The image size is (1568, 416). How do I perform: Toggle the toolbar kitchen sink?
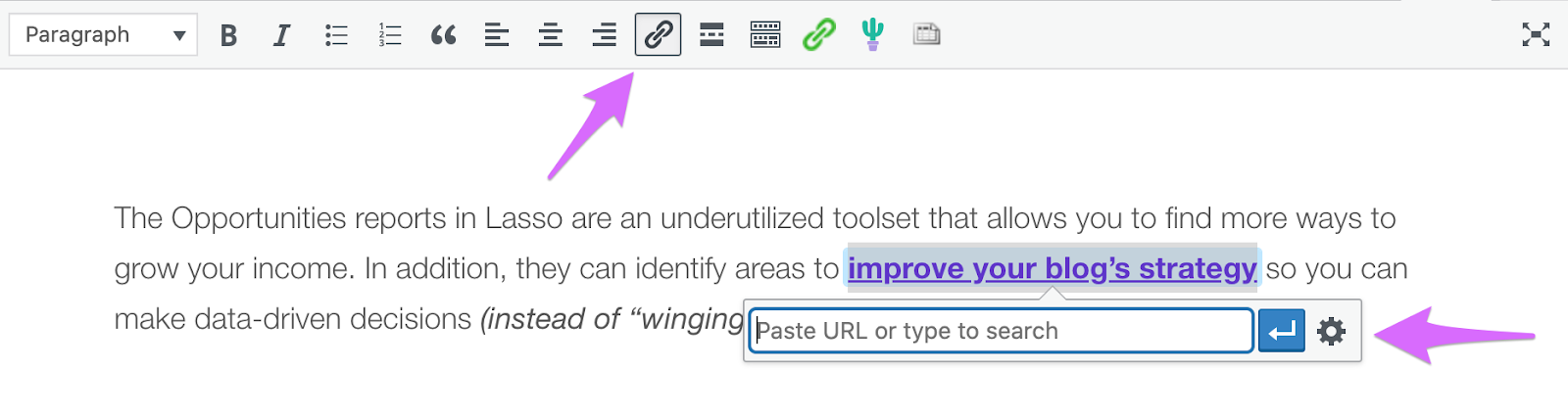point(765,35)
